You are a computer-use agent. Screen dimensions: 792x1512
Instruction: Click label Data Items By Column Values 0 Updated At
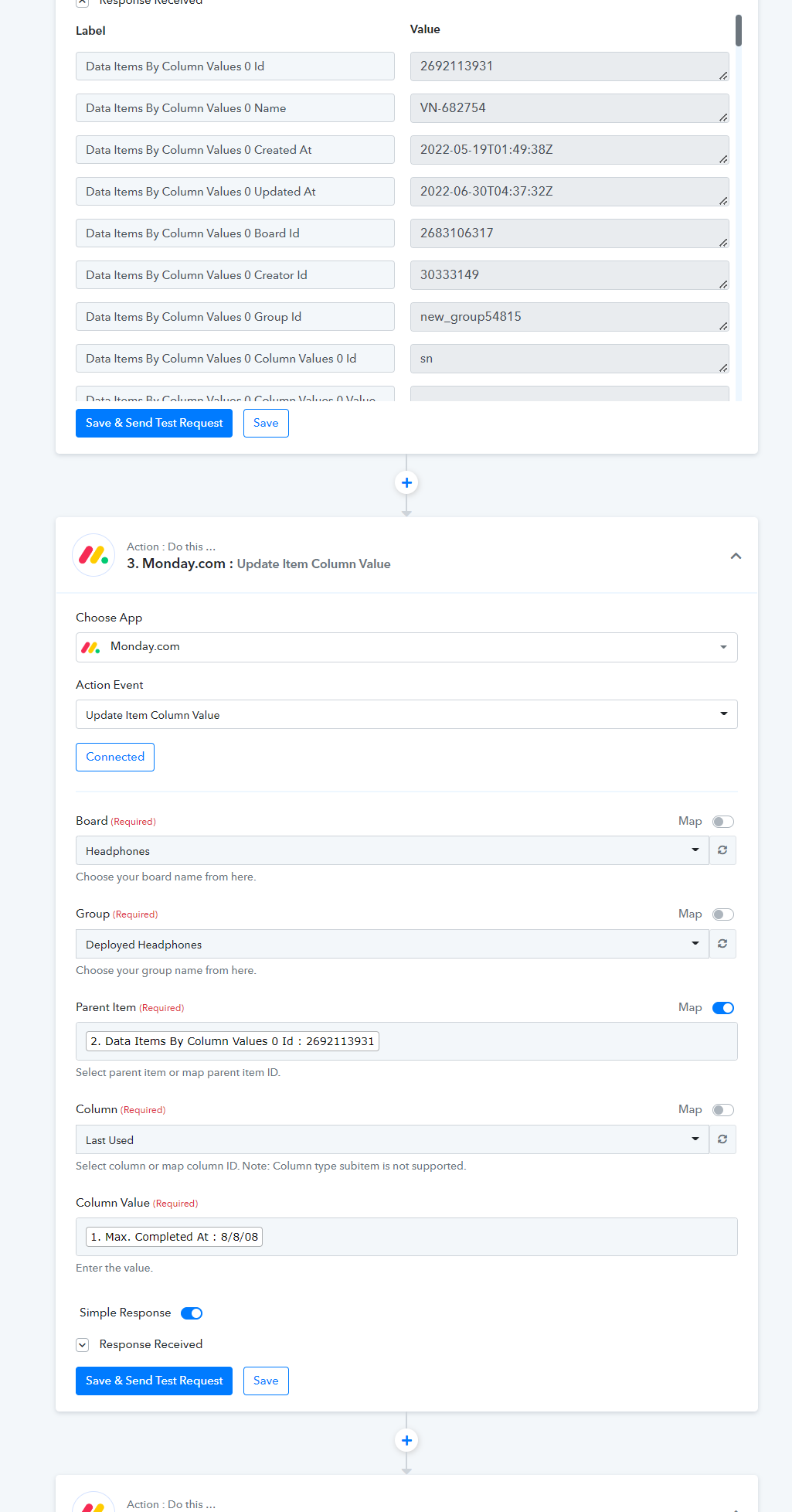(x=235, y=192)
